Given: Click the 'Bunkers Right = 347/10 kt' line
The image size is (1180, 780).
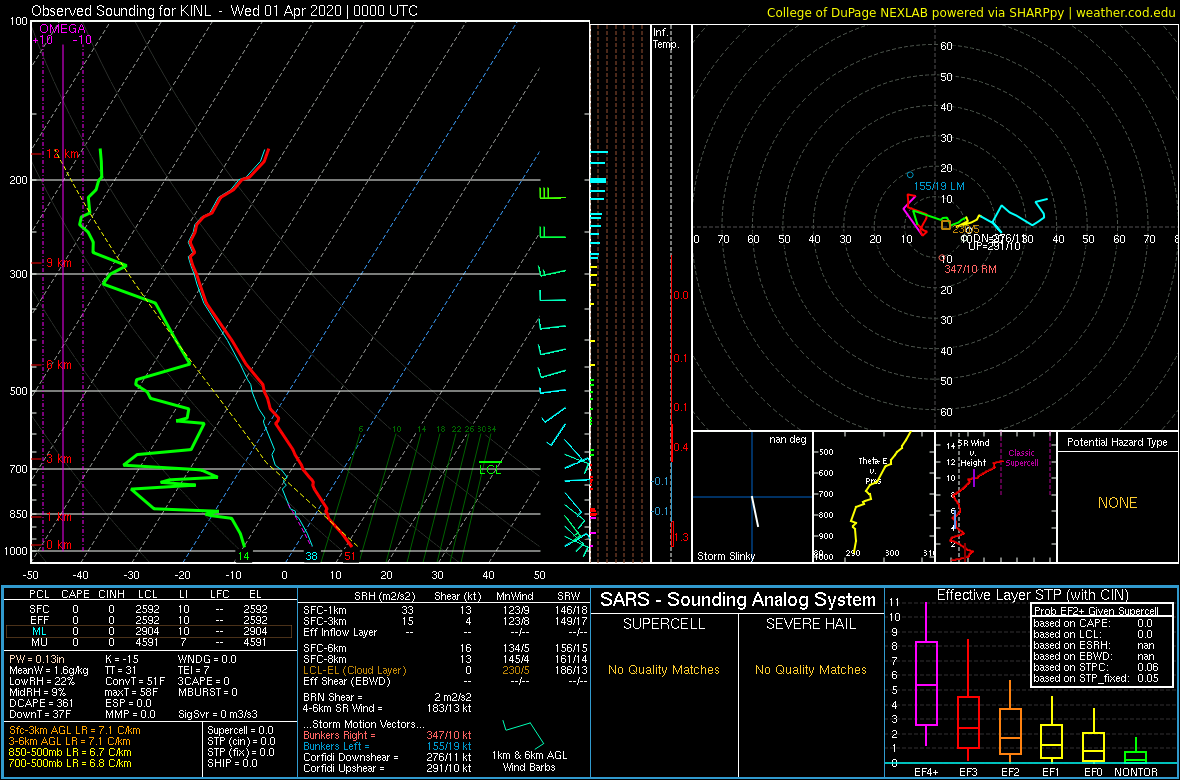Looking at the screenshot, I should click(388, 735).
